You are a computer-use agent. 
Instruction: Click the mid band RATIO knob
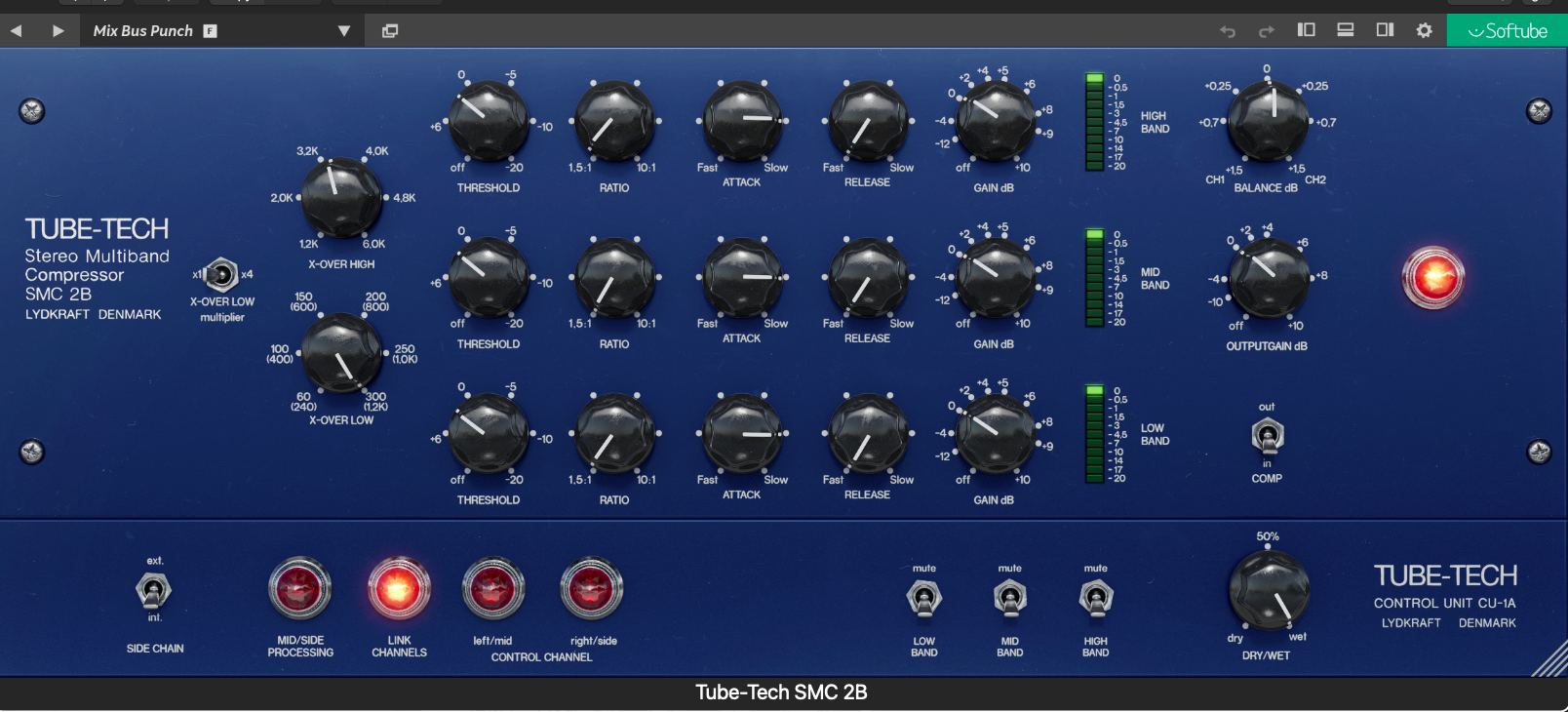pos(614,277)
